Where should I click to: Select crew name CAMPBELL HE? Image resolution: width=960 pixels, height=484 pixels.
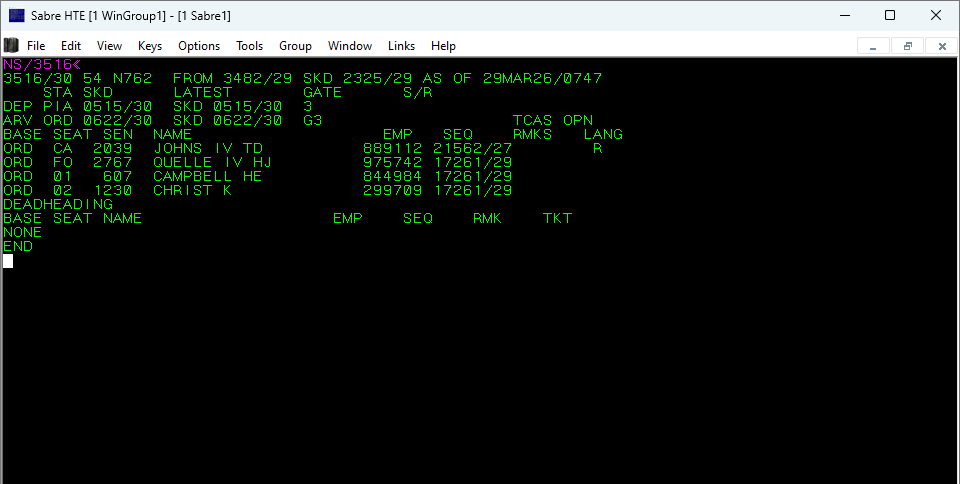(208, 177)
